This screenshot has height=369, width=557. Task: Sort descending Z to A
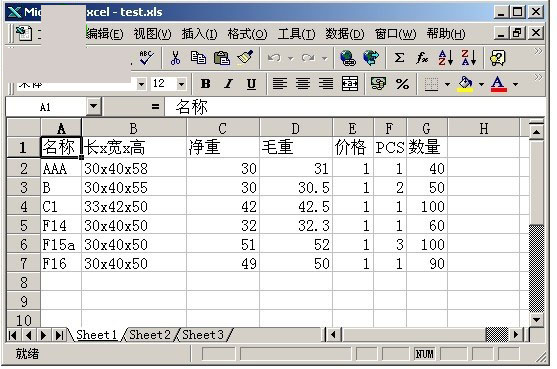click(x=469, y=58)
